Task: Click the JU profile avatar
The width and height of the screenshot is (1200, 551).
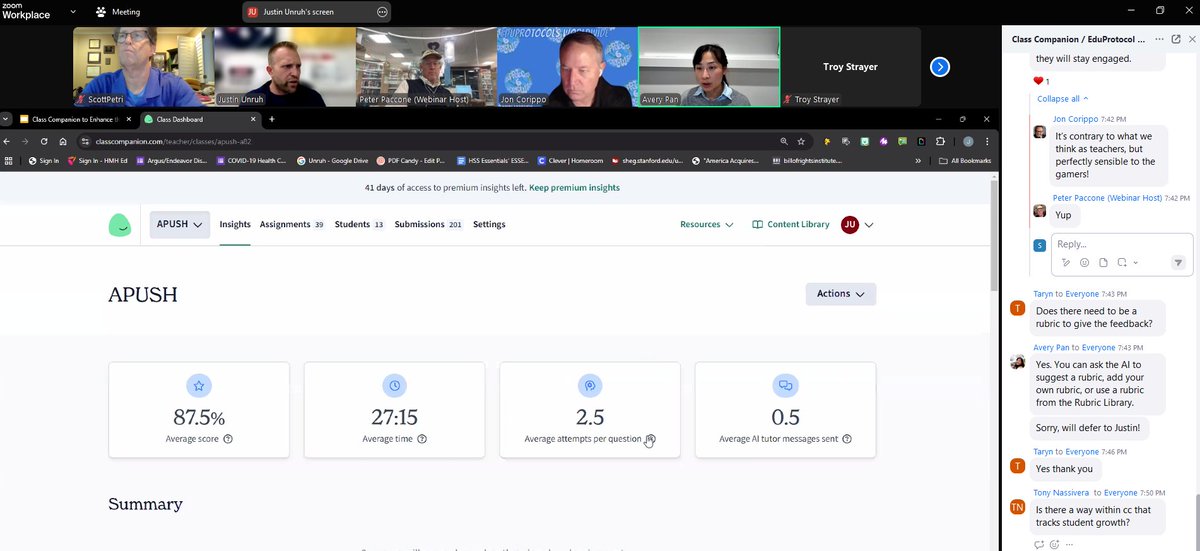Action: point(850,225)
